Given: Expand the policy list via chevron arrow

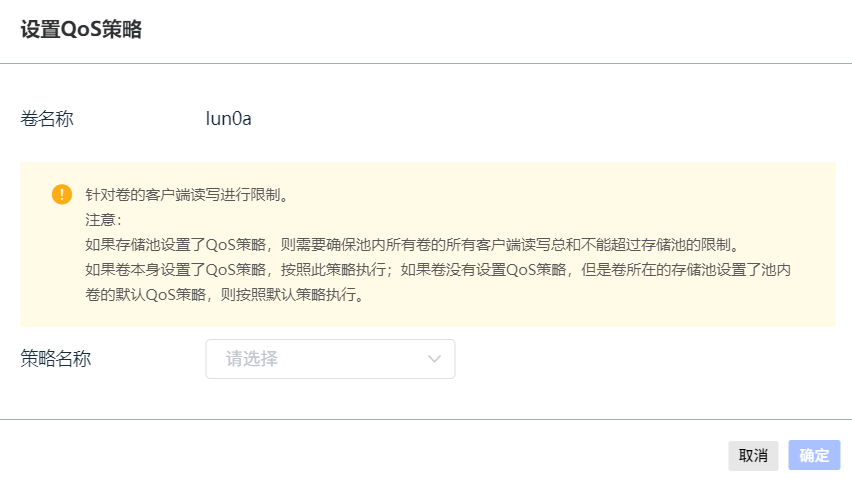Looking at the screenshot, I should pos(435,359).
